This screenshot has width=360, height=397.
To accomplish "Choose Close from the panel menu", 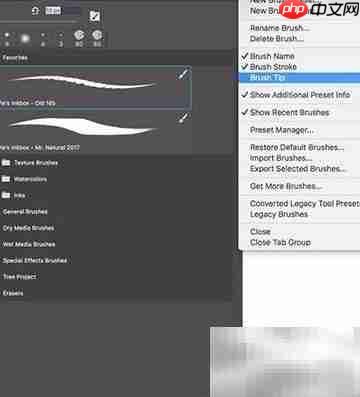I will (x=260, y=232).
